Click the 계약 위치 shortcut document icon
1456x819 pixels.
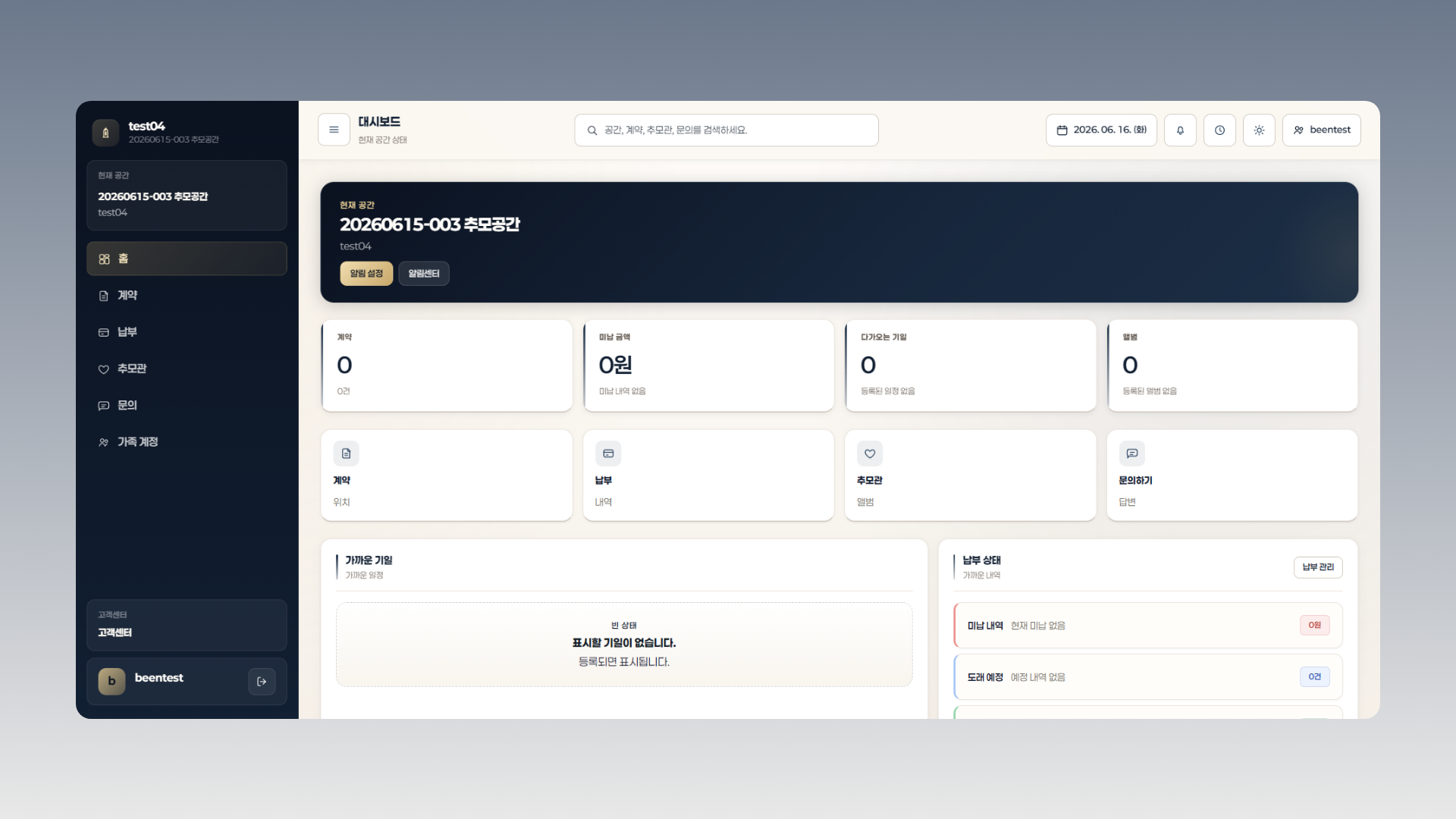346,453
